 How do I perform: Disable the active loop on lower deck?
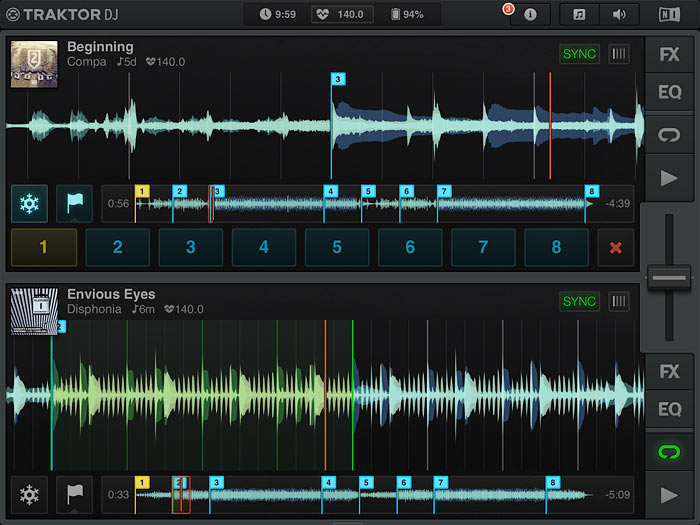pyautogui.click(x=669, y=452)
